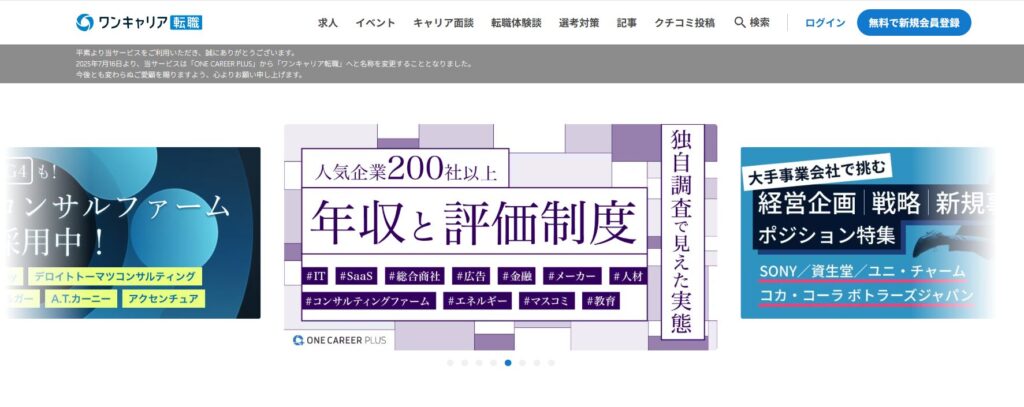Click the #マスコミ tag on banner
The height and width of the screenshot is (407, 1024).
(547, 301)
